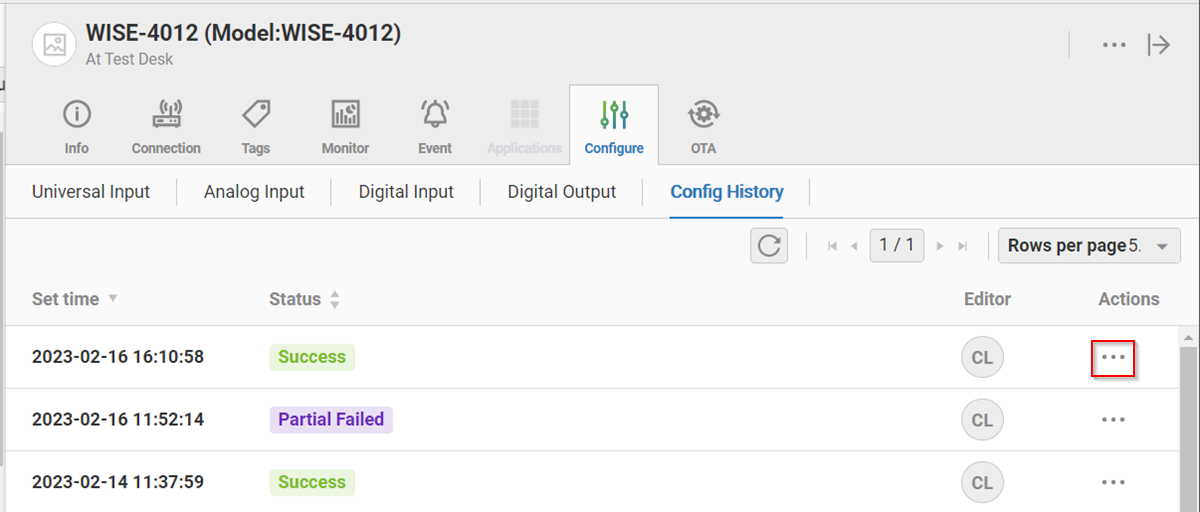Open the Info tab icon

[76, 115]
